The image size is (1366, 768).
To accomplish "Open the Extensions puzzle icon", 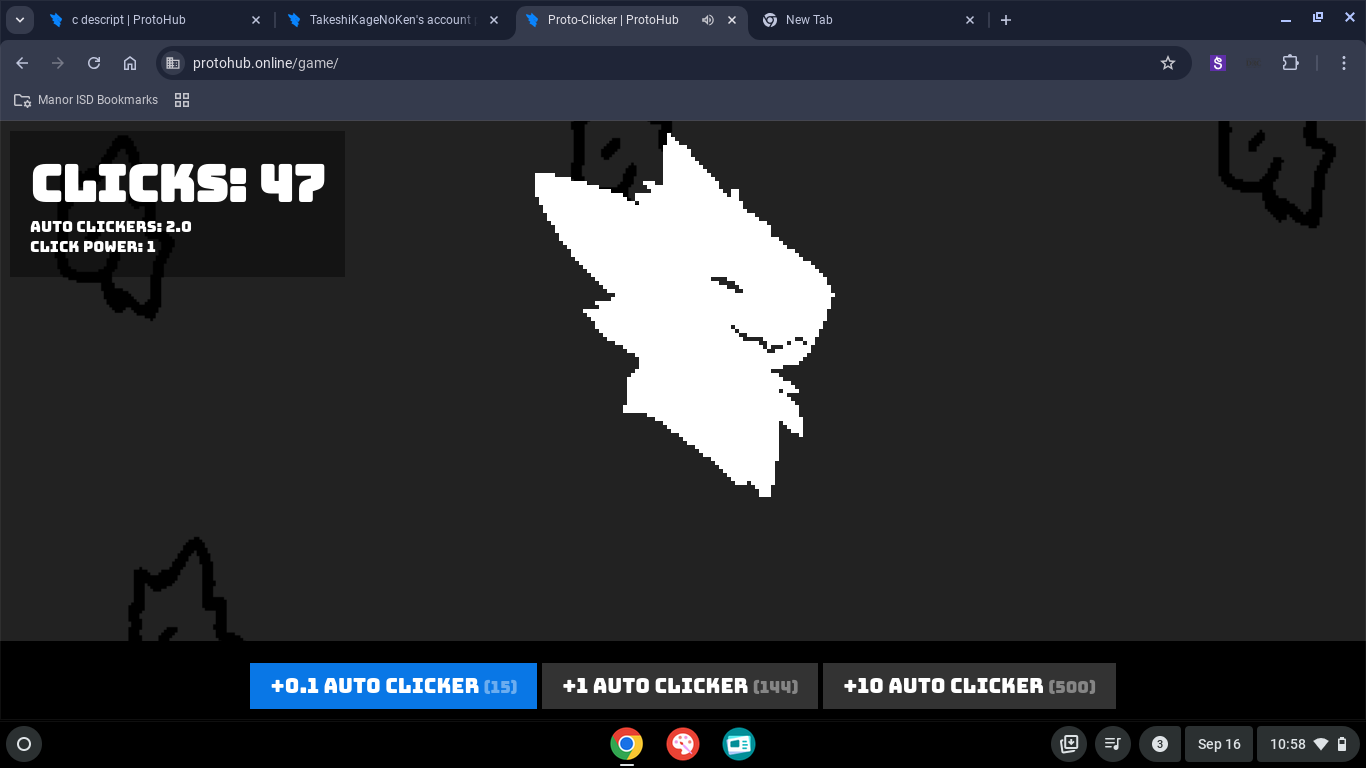I will [x=1291, y=63].
